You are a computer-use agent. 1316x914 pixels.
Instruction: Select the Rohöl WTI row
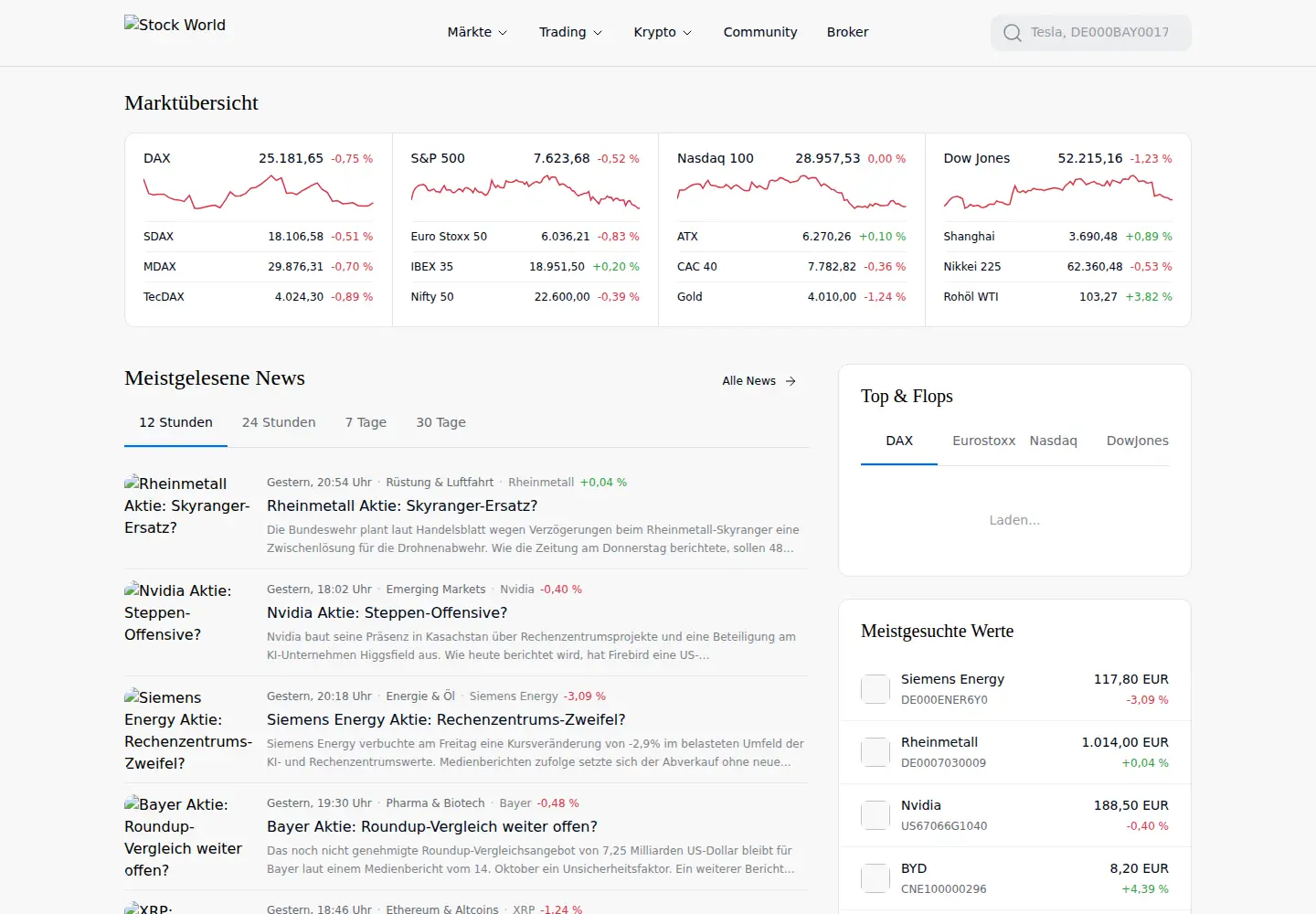[1058, 297]
